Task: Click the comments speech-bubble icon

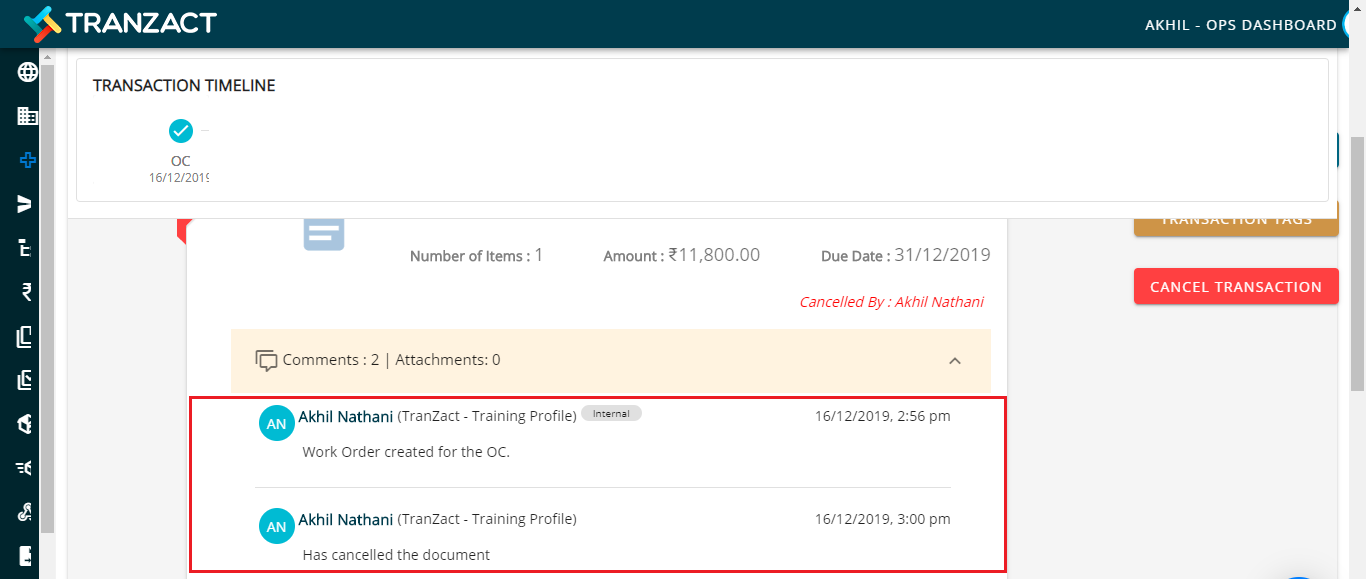Action: 266,360
